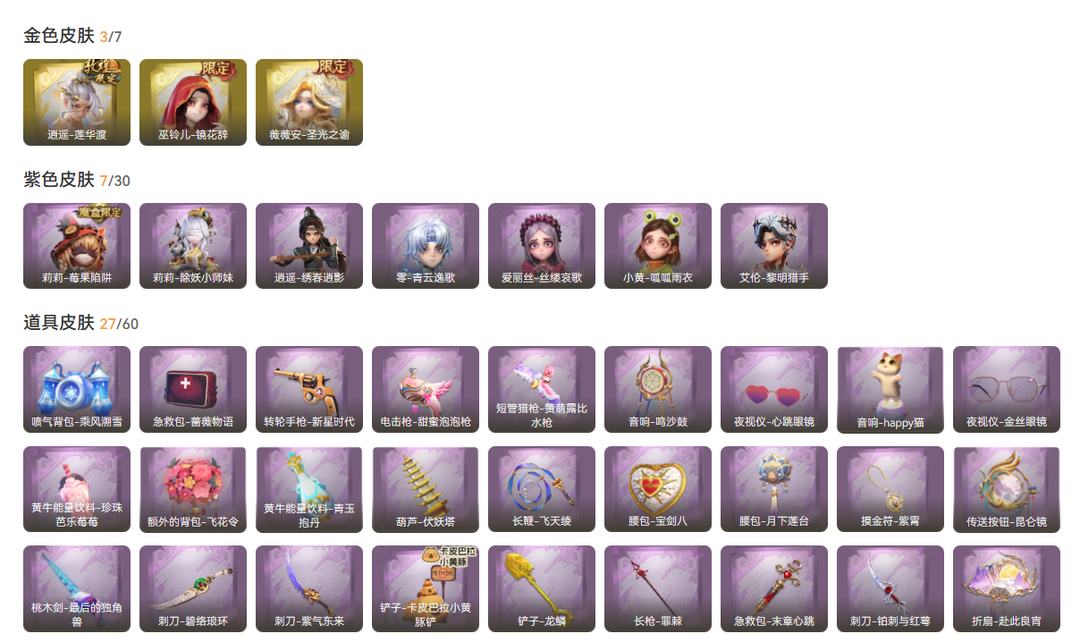
Task: Choose the 小黄-呱呱雨衣 frog hat skin
Action: point(658,246)
